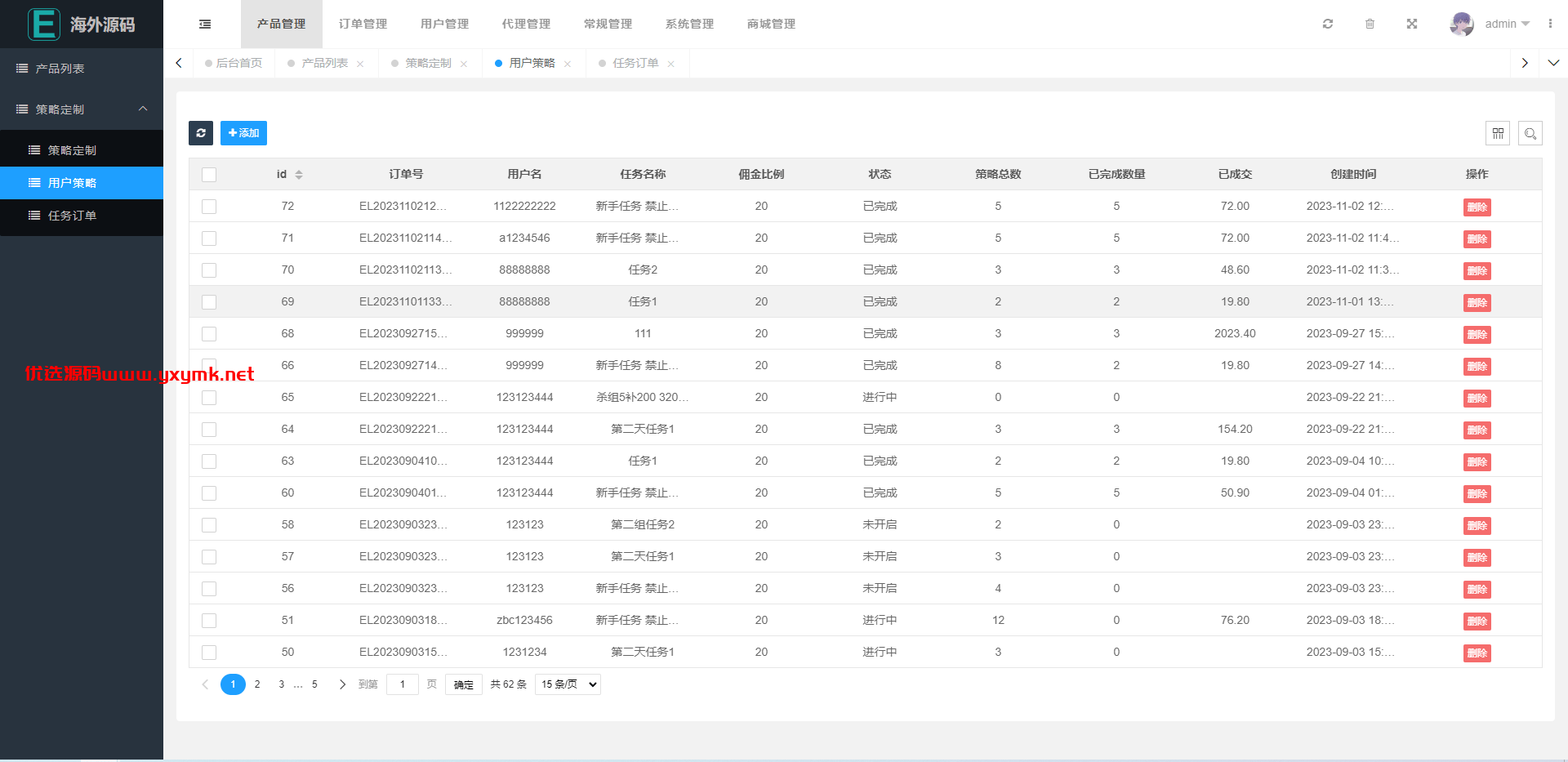This screenshot has height=762, width=1568.
Task: Check the checkbox for row id 72
Action: 209,207
